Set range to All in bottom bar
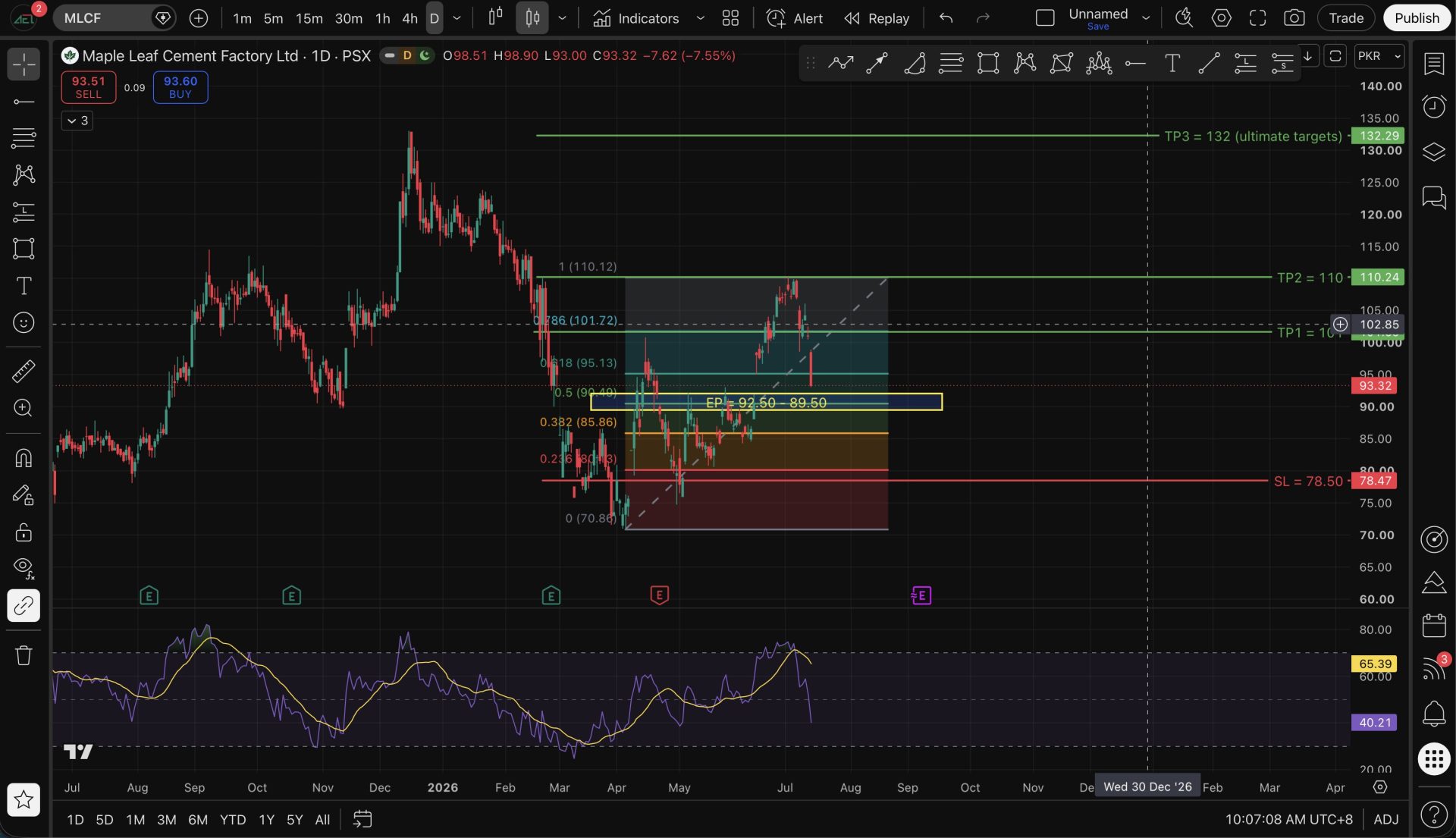 click(322, 820)
